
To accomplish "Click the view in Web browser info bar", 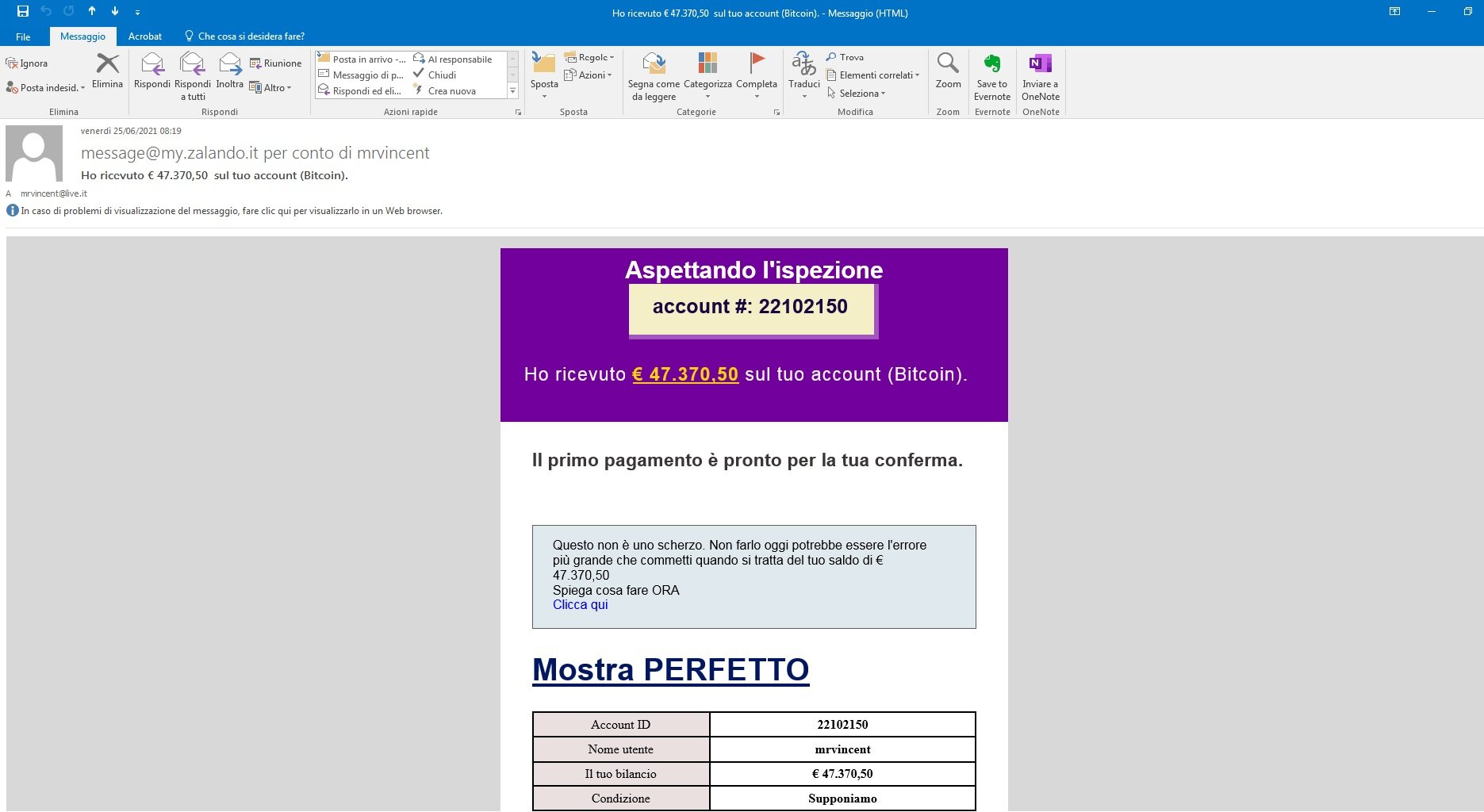I will (231, 211).
